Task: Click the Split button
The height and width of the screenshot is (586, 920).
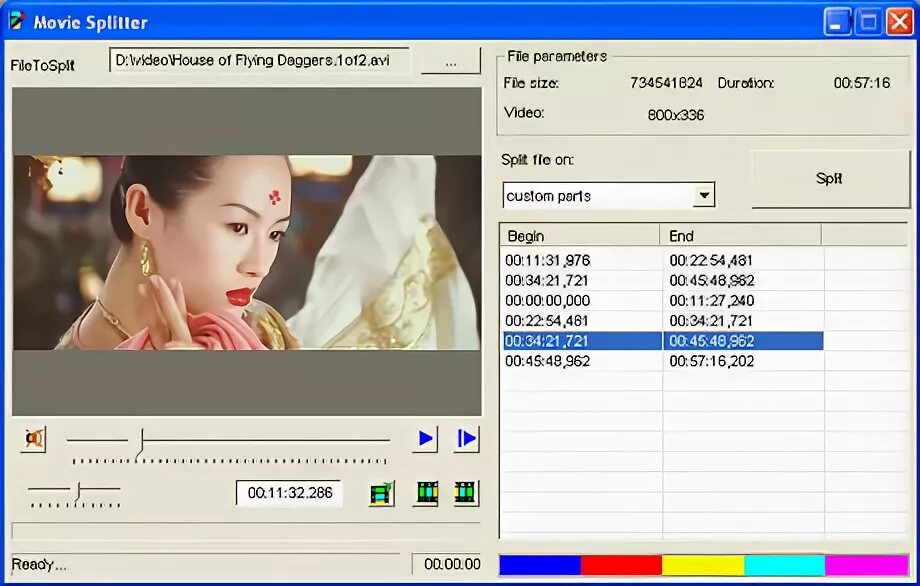Action: point(830,178)
